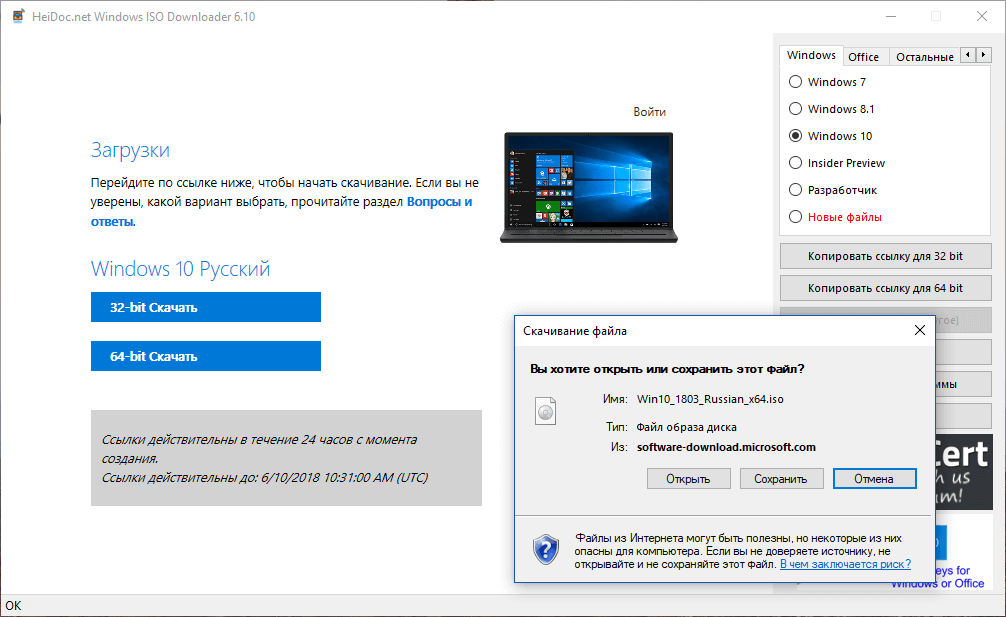This screenshot has height=617, width=1006.
Task: Select the Windows 7 radio button
Action: point(795,81)
